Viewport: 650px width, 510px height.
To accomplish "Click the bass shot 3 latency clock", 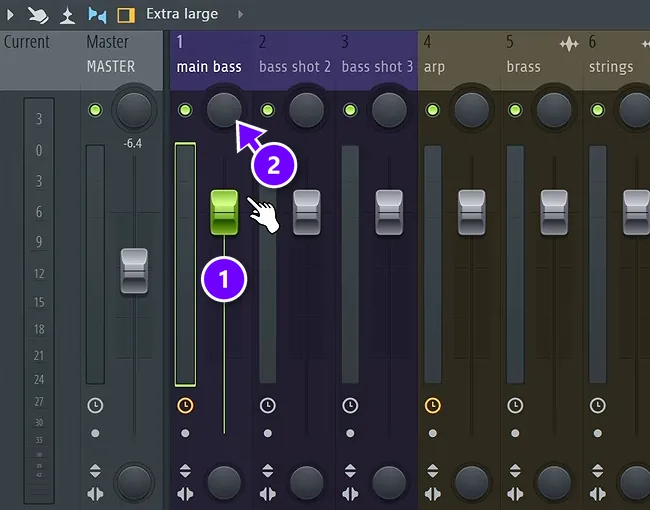I will tap(350, 405).
